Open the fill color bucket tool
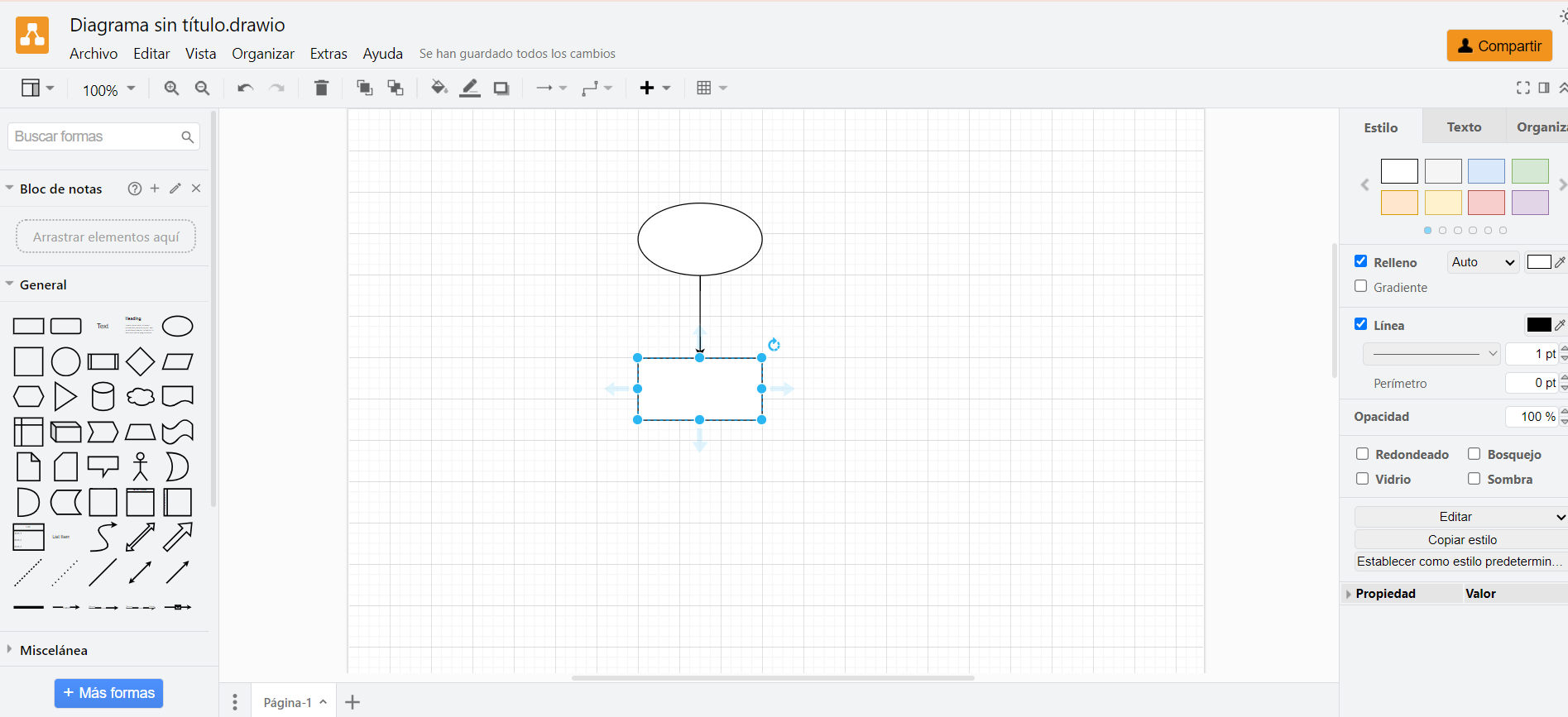The height and width of the screenshot is (717, 1568). (x=439, y=88)
